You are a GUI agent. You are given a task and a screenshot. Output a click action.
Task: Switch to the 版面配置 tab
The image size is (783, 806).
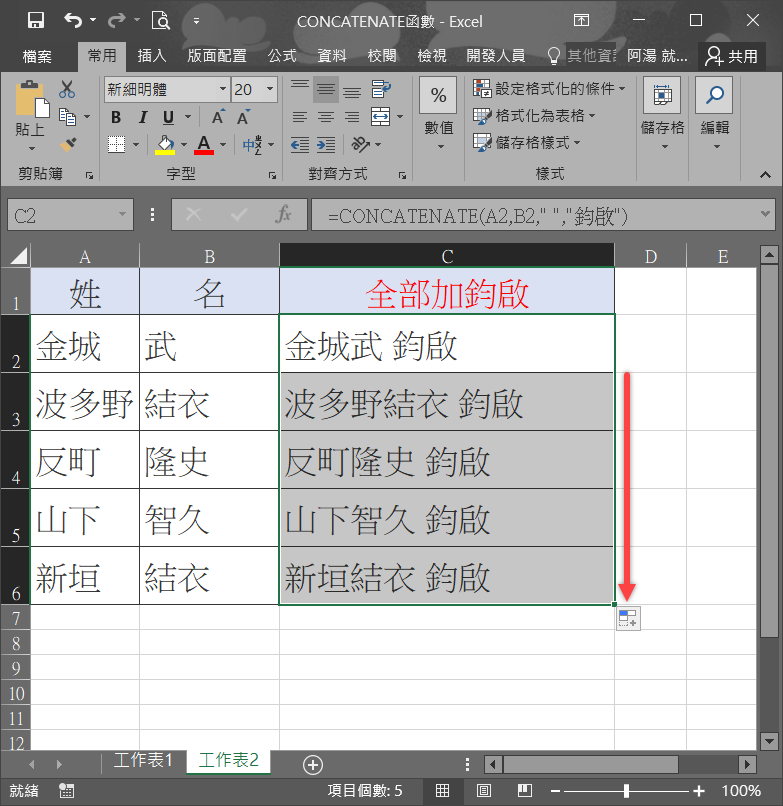(x=217, y=56)
